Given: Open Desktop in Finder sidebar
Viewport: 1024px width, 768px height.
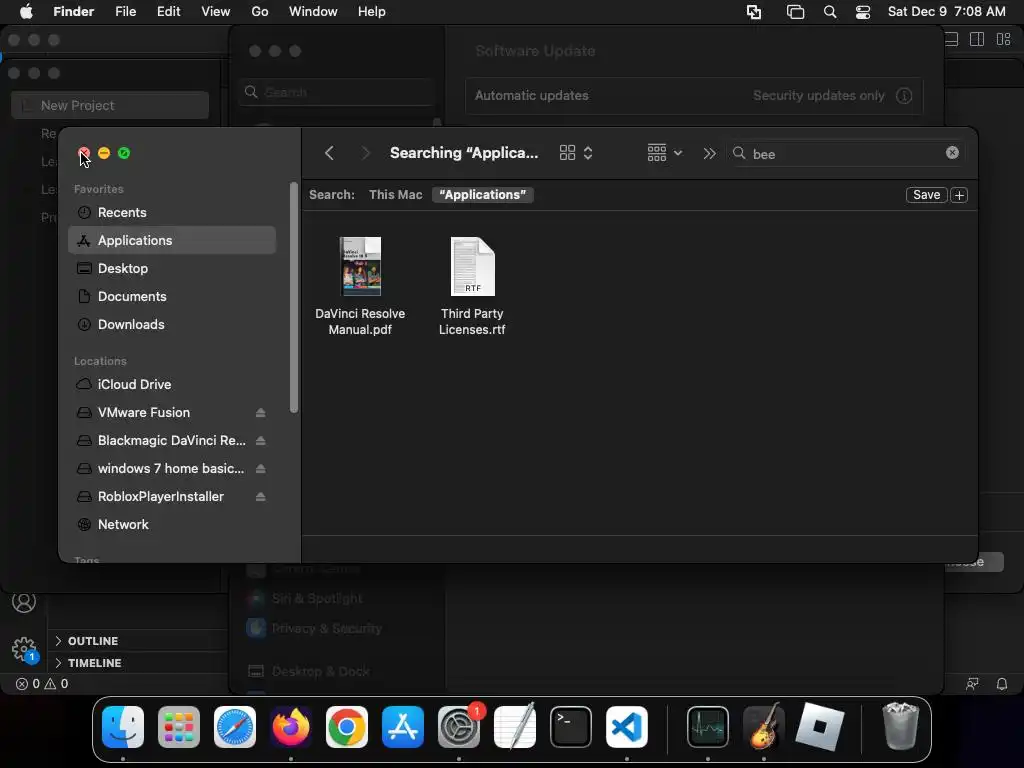Looking at the screenshot, I should (172, 268).
